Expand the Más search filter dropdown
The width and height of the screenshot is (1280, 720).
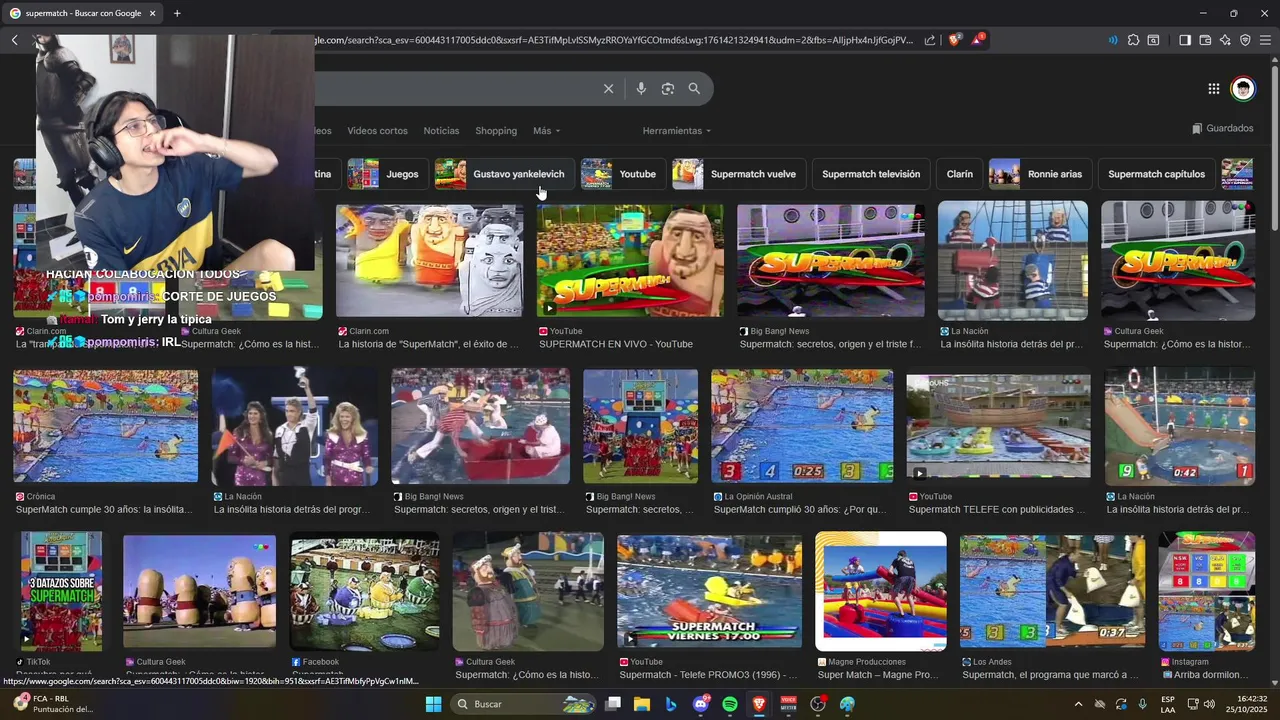click(546, 131)
